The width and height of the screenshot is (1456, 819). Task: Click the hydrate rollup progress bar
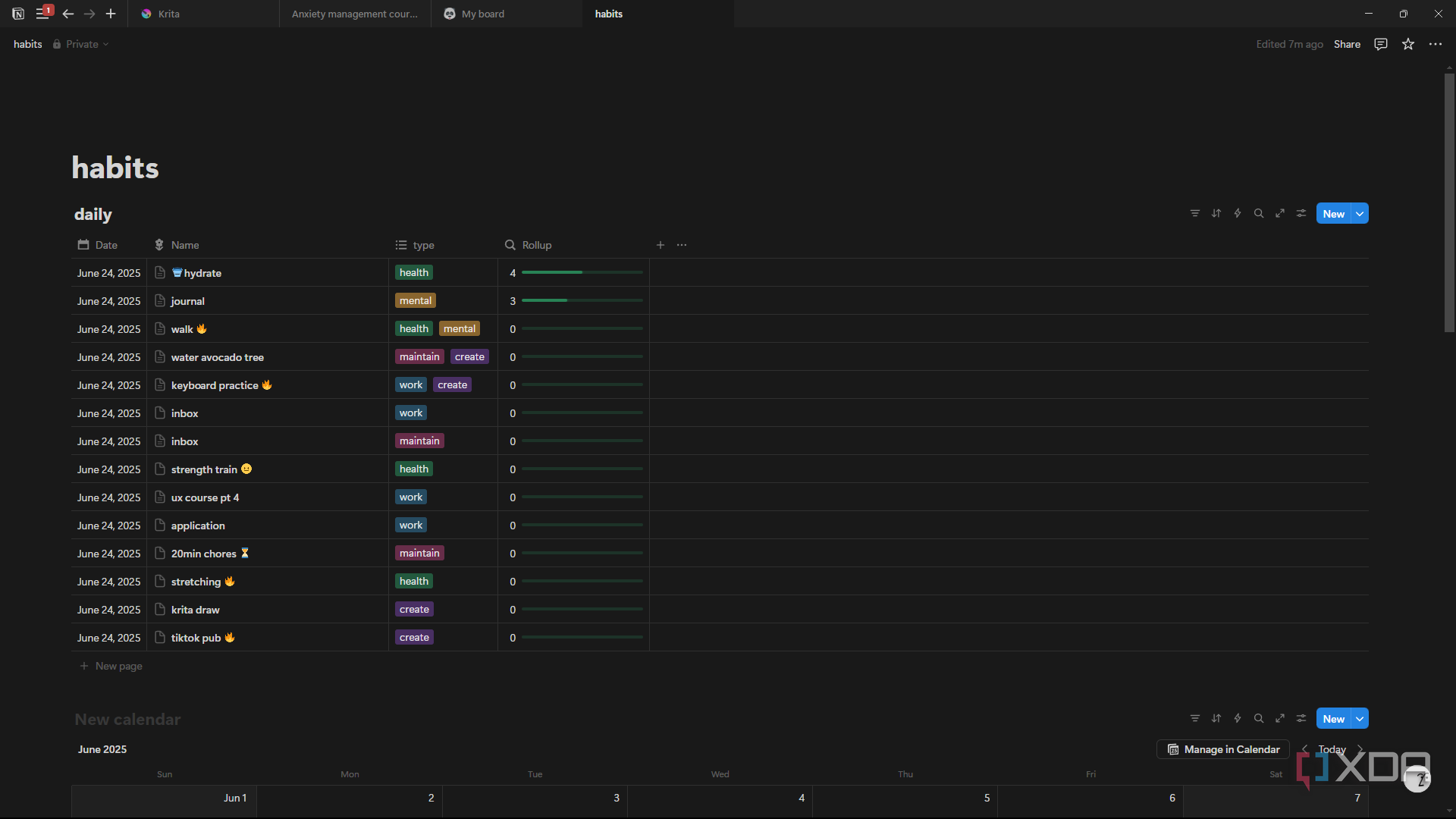(x=582, y=272)
